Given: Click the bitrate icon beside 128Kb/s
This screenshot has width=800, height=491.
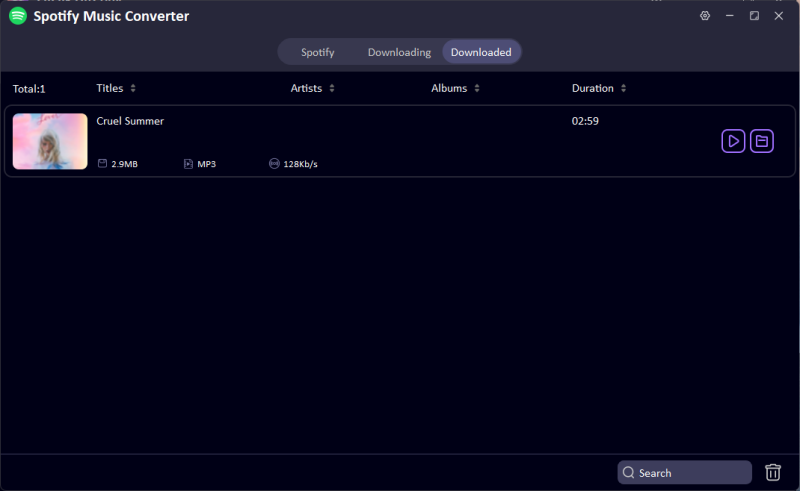Looking at the screenshot, I should [x=274, y=163].
